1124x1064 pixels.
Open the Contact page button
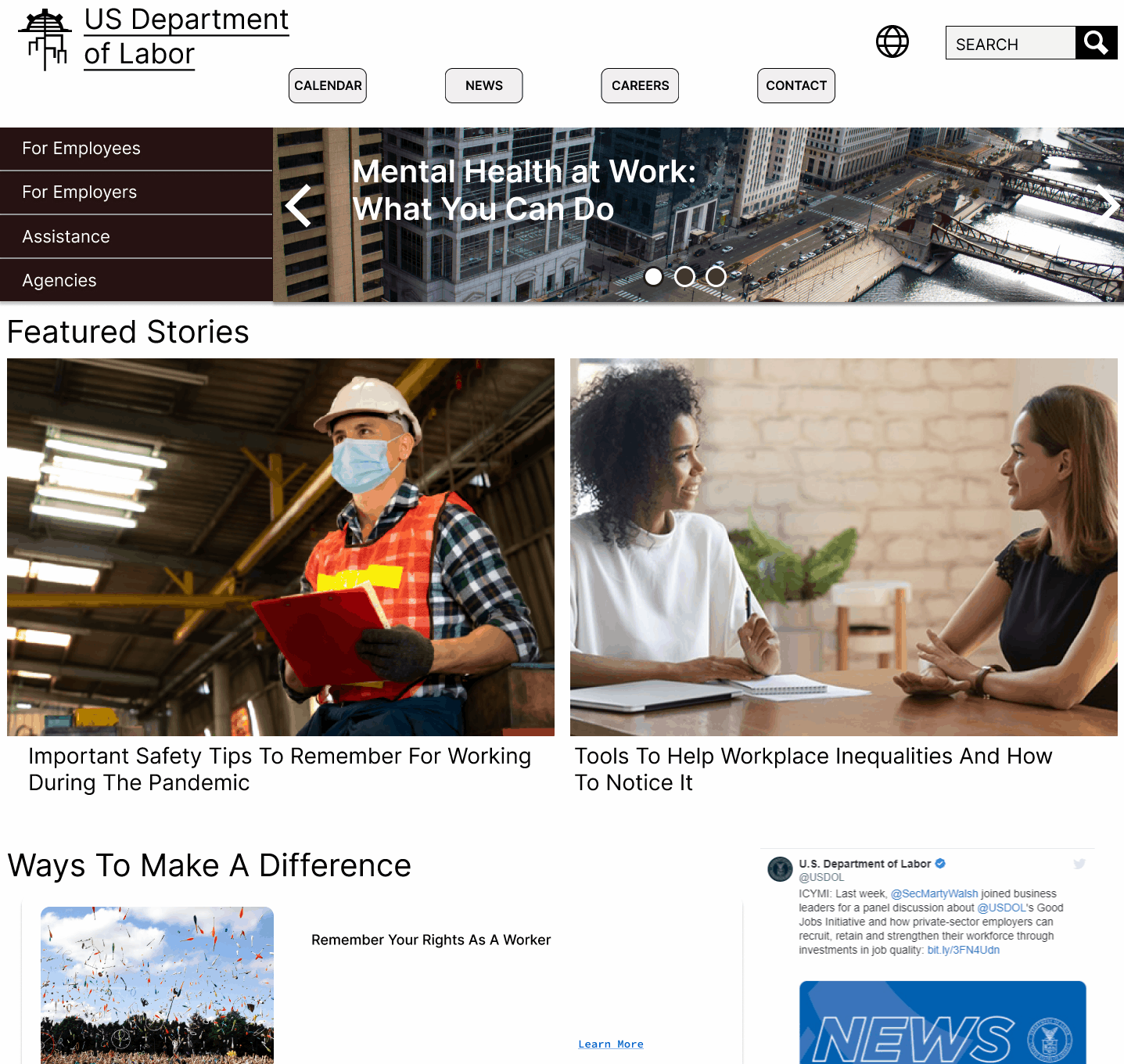(796, 85)
